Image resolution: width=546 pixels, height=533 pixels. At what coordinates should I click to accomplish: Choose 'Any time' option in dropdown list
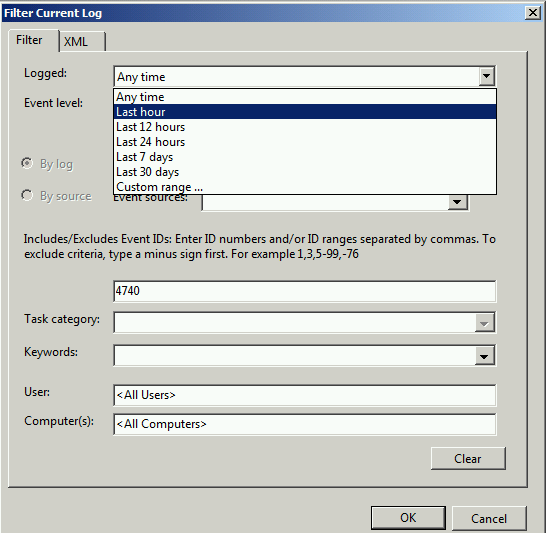click(x=305, y=97)
